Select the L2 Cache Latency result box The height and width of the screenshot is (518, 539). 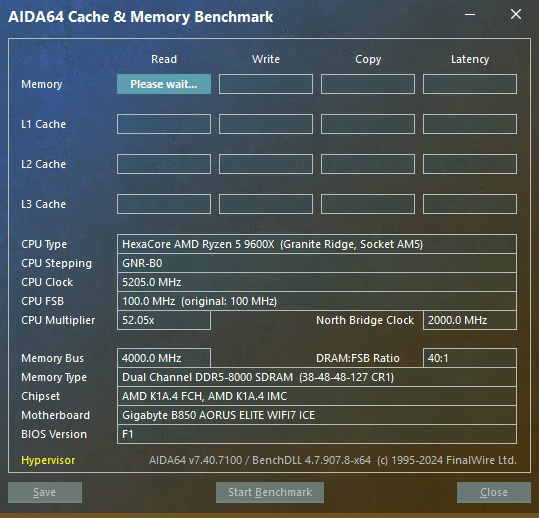(470, 164)
